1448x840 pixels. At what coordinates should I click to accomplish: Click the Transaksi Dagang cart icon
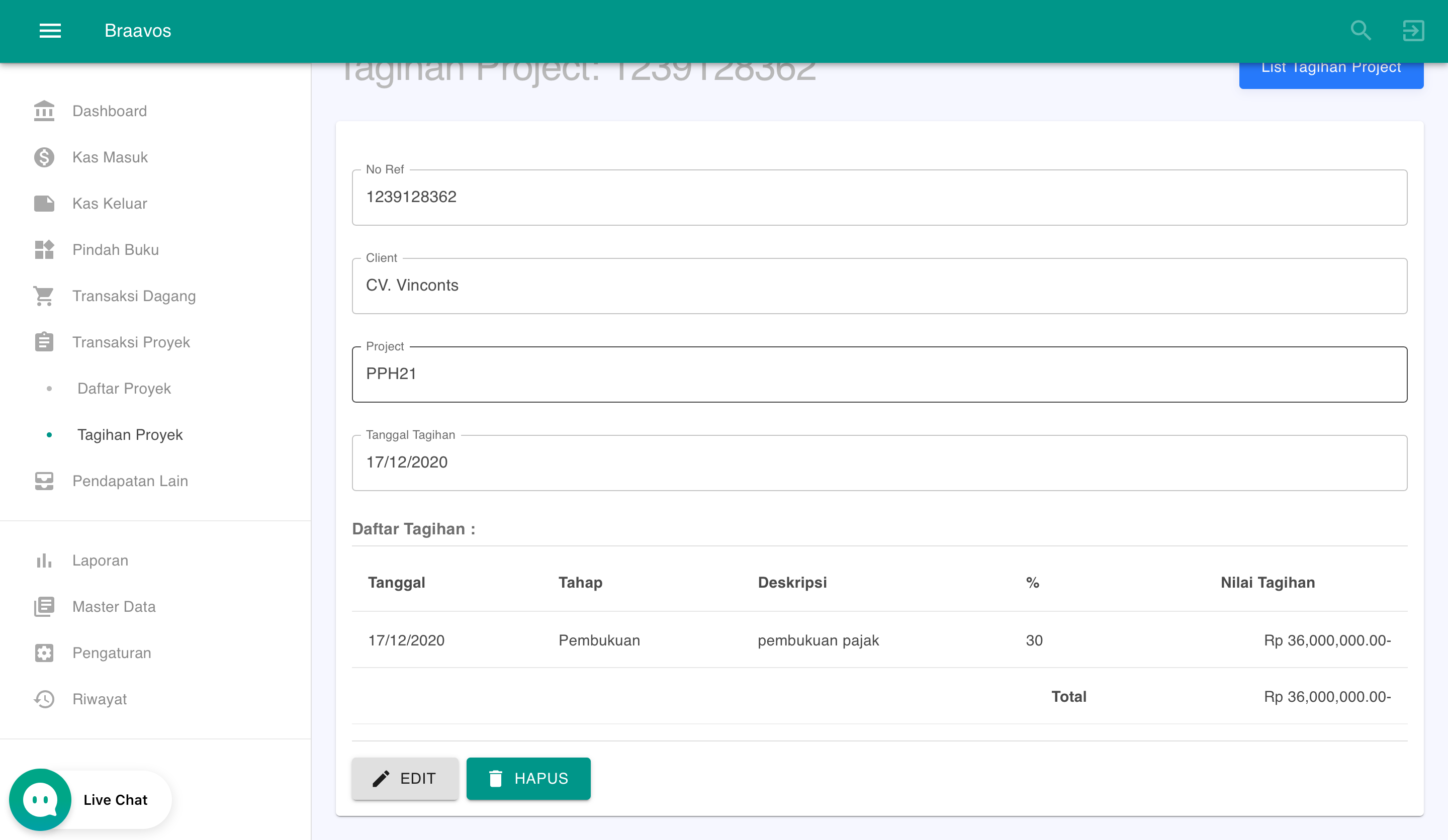[x=44, y=296]
